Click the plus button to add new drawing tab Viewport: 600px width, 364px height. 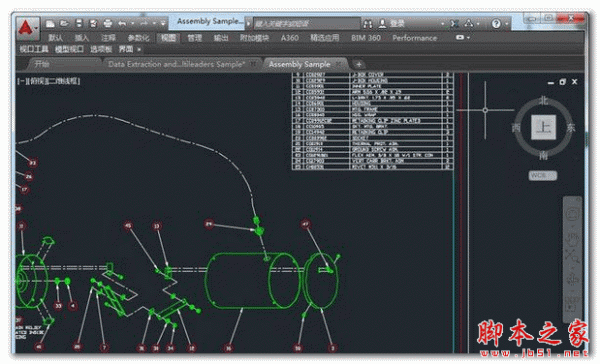click(359, 64)
